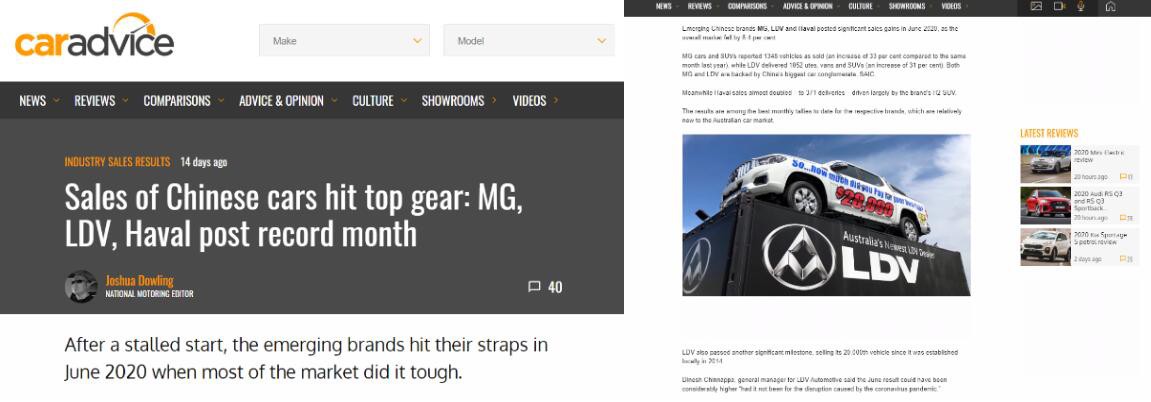Viewport: 1151px width, 402px height.
Task: Click the video camera icon in the top bar
Action: tap(1059, 6)
